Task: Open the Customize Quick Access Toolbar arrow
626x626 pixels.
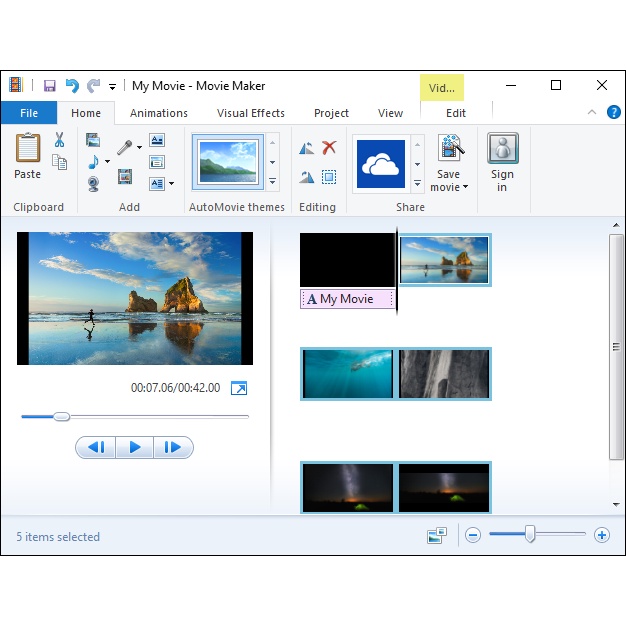Action: coord(113,87)
